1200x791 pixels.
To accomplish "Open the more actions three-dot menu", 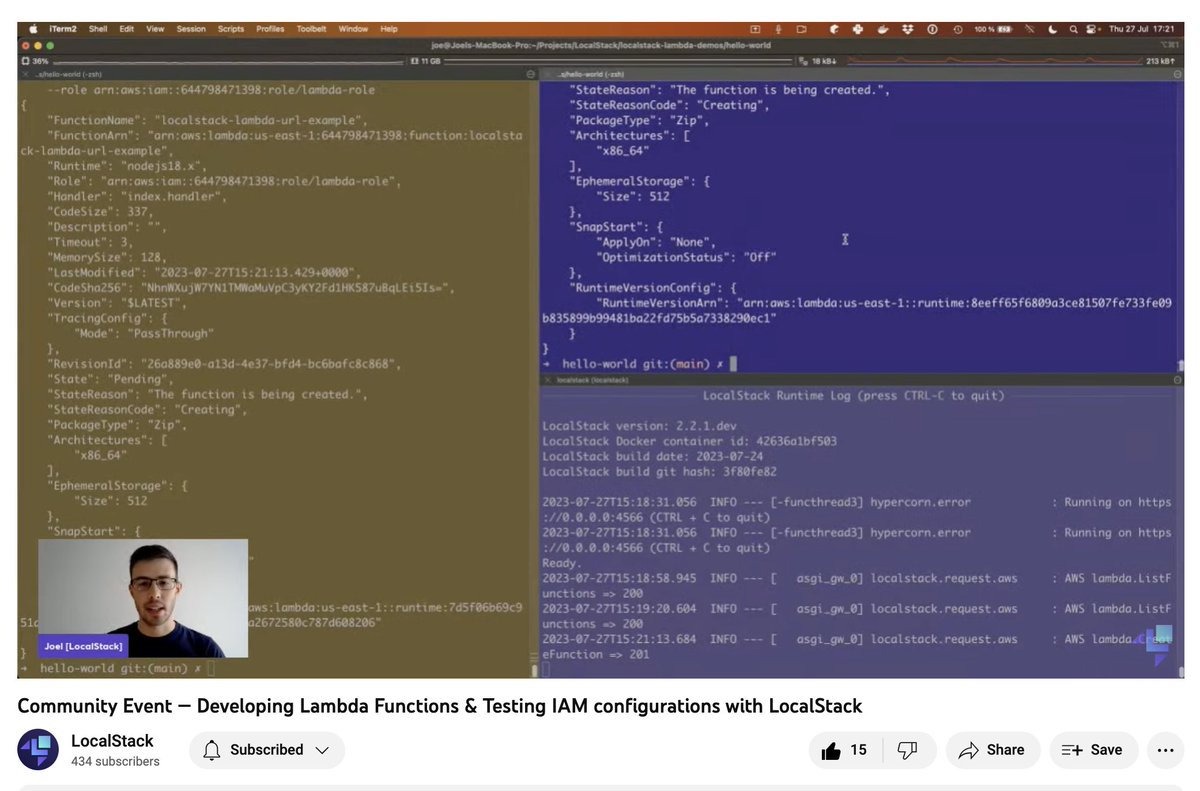I will coord(1165,750).
